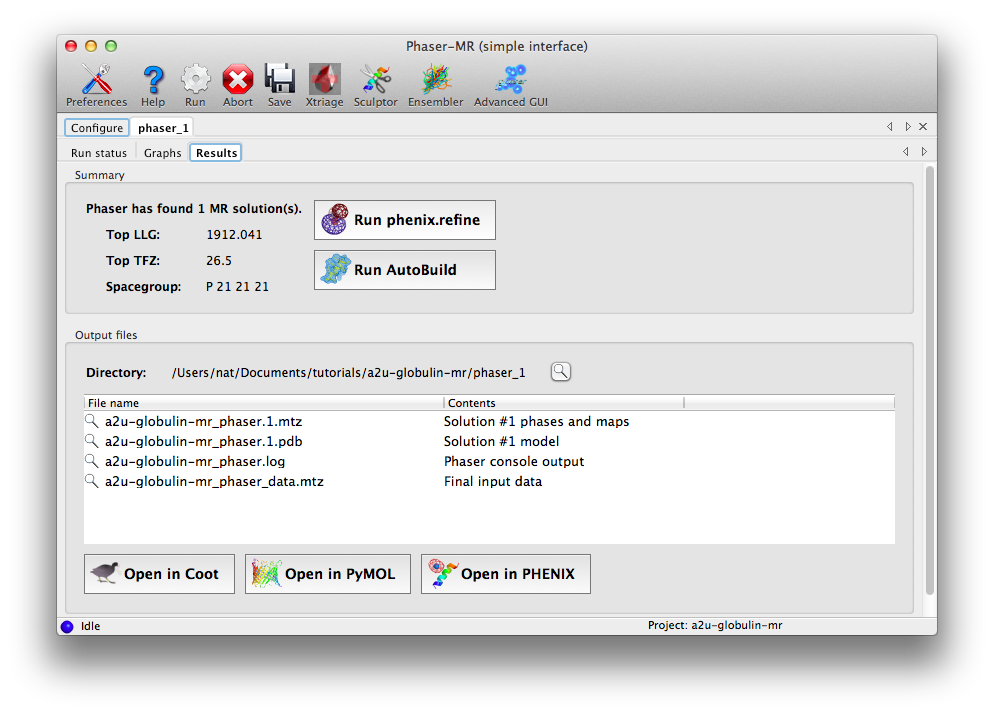This screenshot has height=714, width=994.
Task: Select the Run status tab
Action: [x=99, y=153]
